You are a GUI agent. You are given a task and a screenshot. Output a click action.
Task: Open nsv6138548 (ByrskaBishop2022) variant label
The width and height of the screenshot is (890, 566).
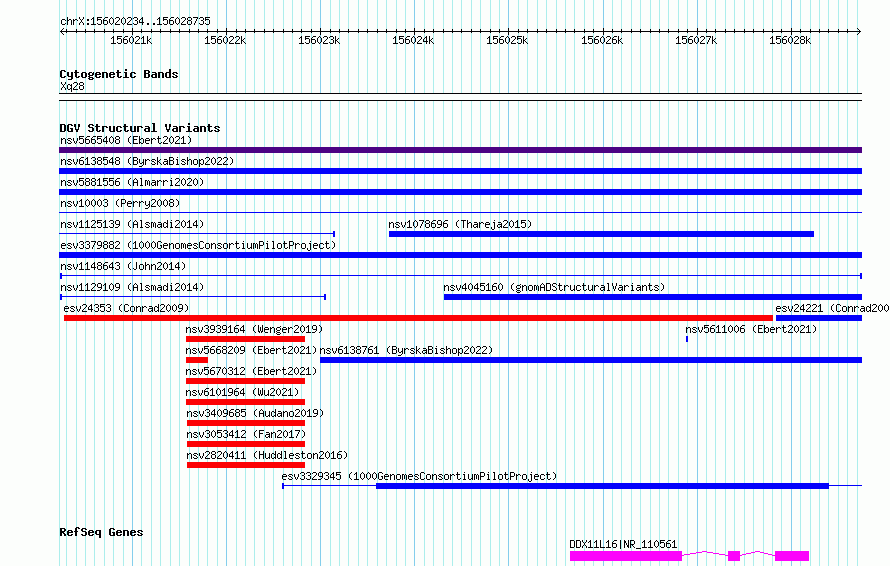(147, 161)
